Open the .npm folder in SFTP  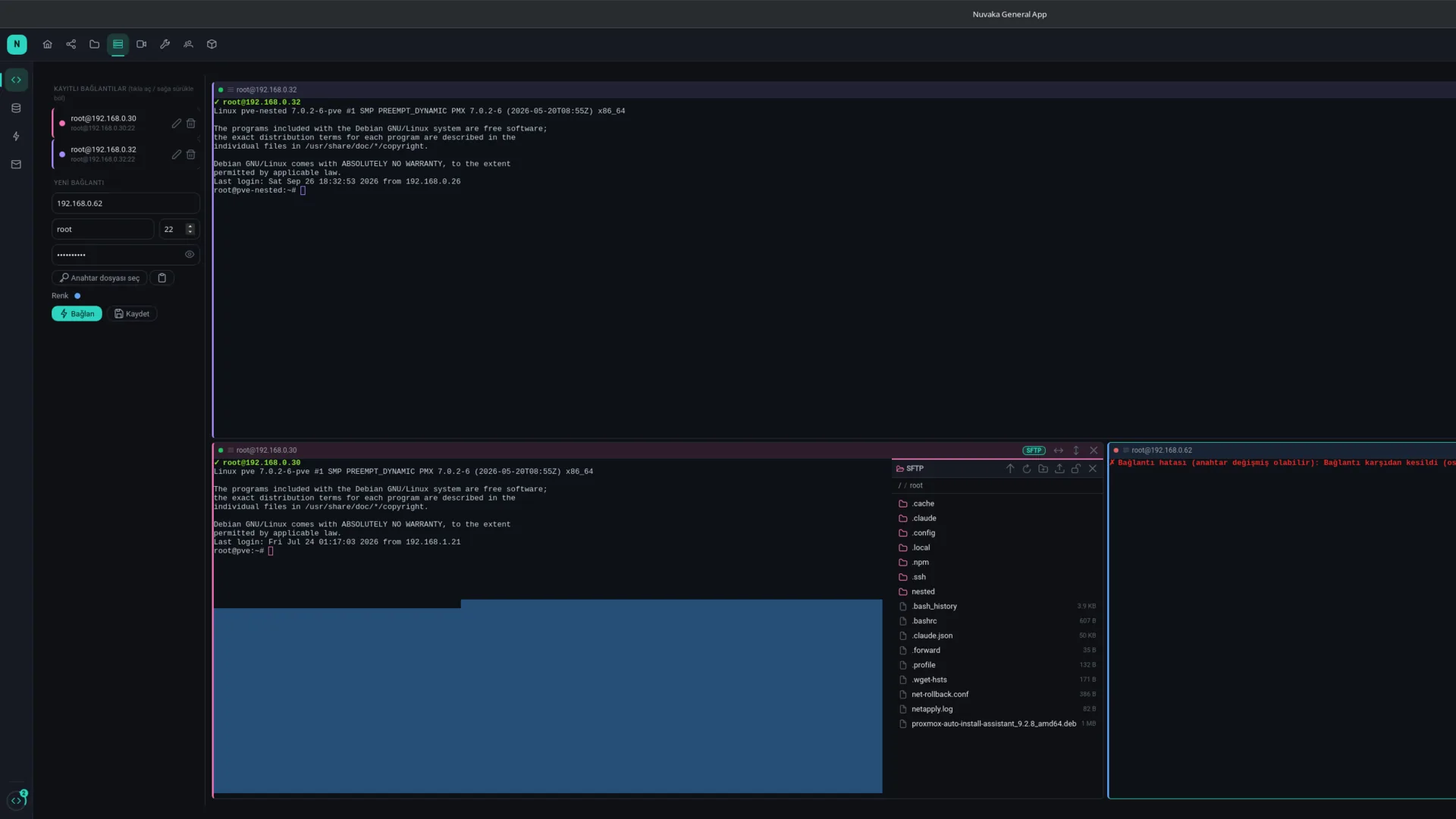tap(997, 562)
